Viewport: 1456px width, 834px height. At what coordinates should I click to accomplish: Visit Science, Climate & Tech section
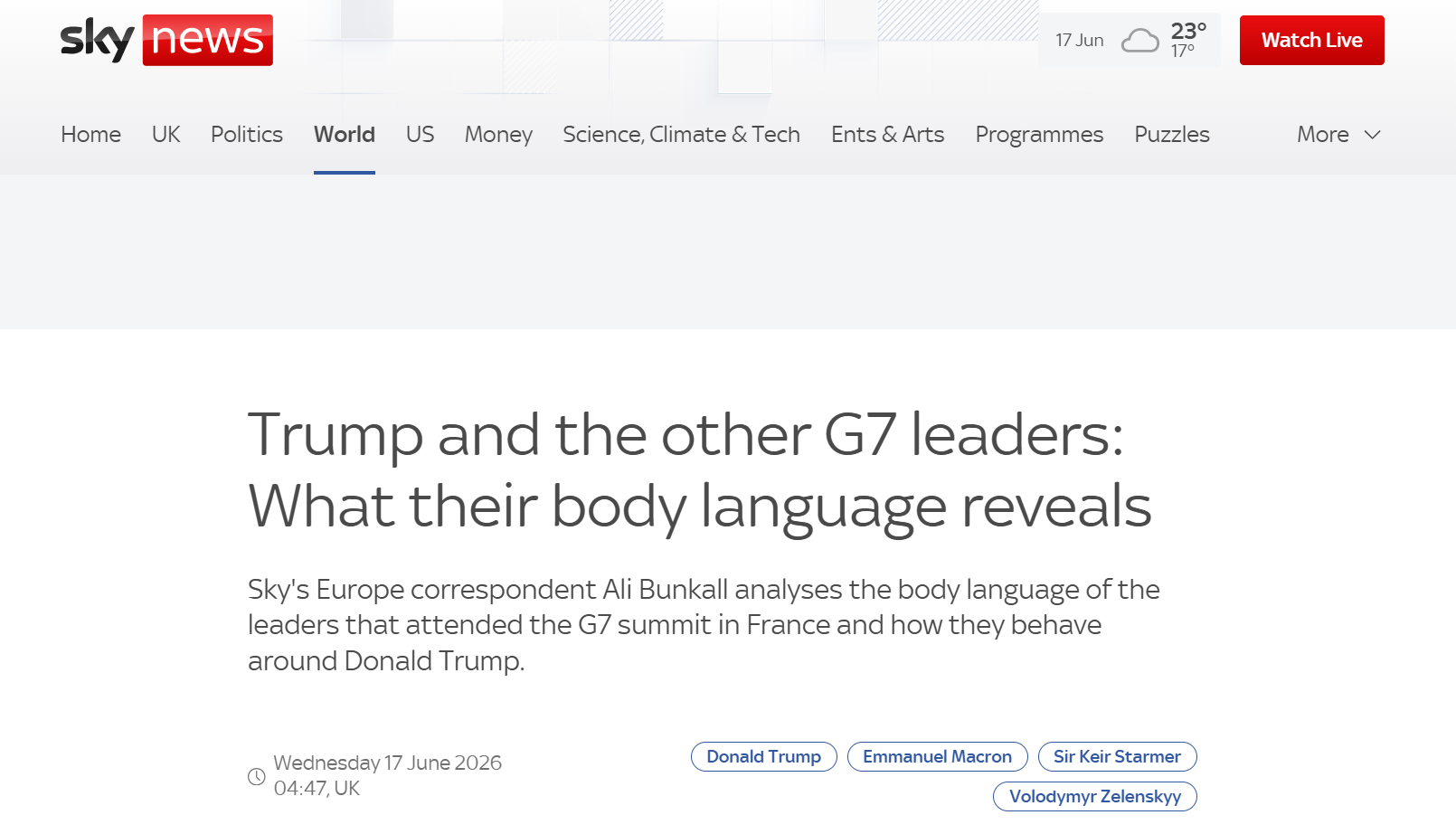(682, 135)
